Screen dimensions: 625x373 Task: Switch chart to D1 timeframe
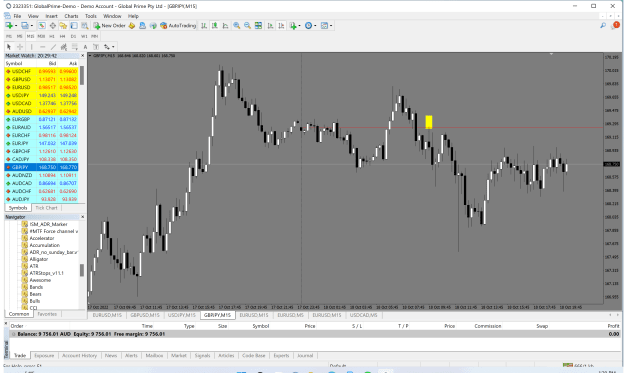tap(73, 36)
